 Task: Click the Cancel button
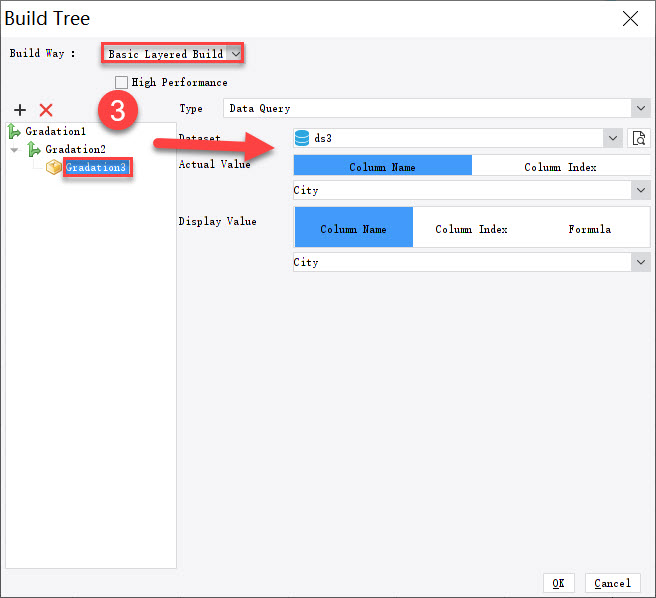coord(612,583)
